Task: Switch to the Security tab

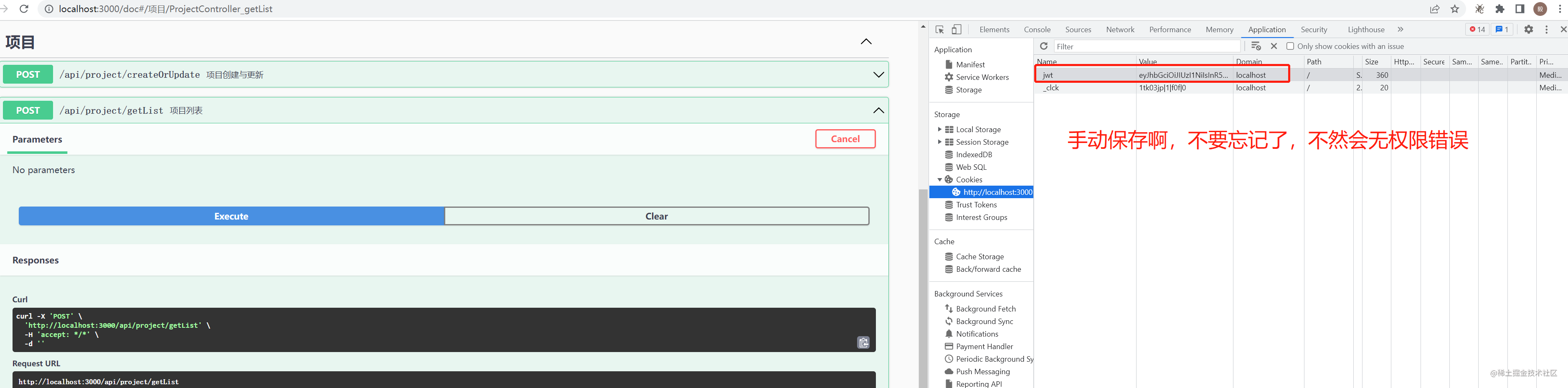Action: pyautogui.click(x=1314, y=29)
